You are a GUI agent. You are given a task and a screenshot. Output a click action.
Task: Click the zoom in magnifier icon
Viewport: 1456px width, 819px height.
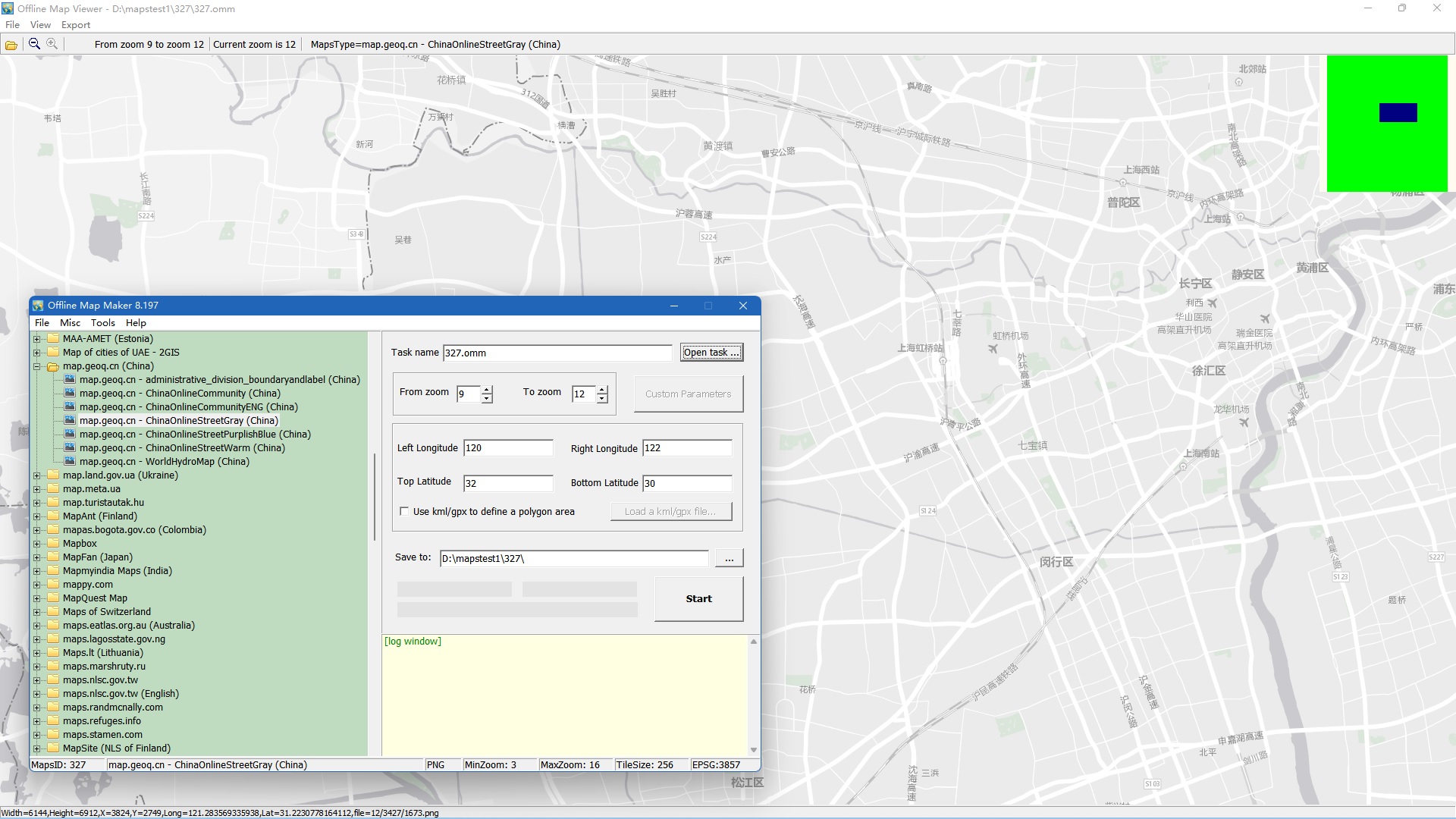pyautogui.click(x=52, y=44)
